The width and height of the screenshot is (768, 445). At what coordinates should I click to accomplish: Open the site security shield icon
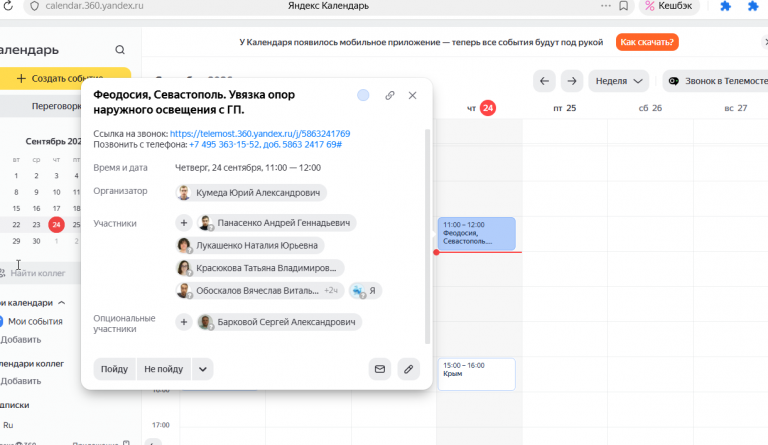pos(34,6)
